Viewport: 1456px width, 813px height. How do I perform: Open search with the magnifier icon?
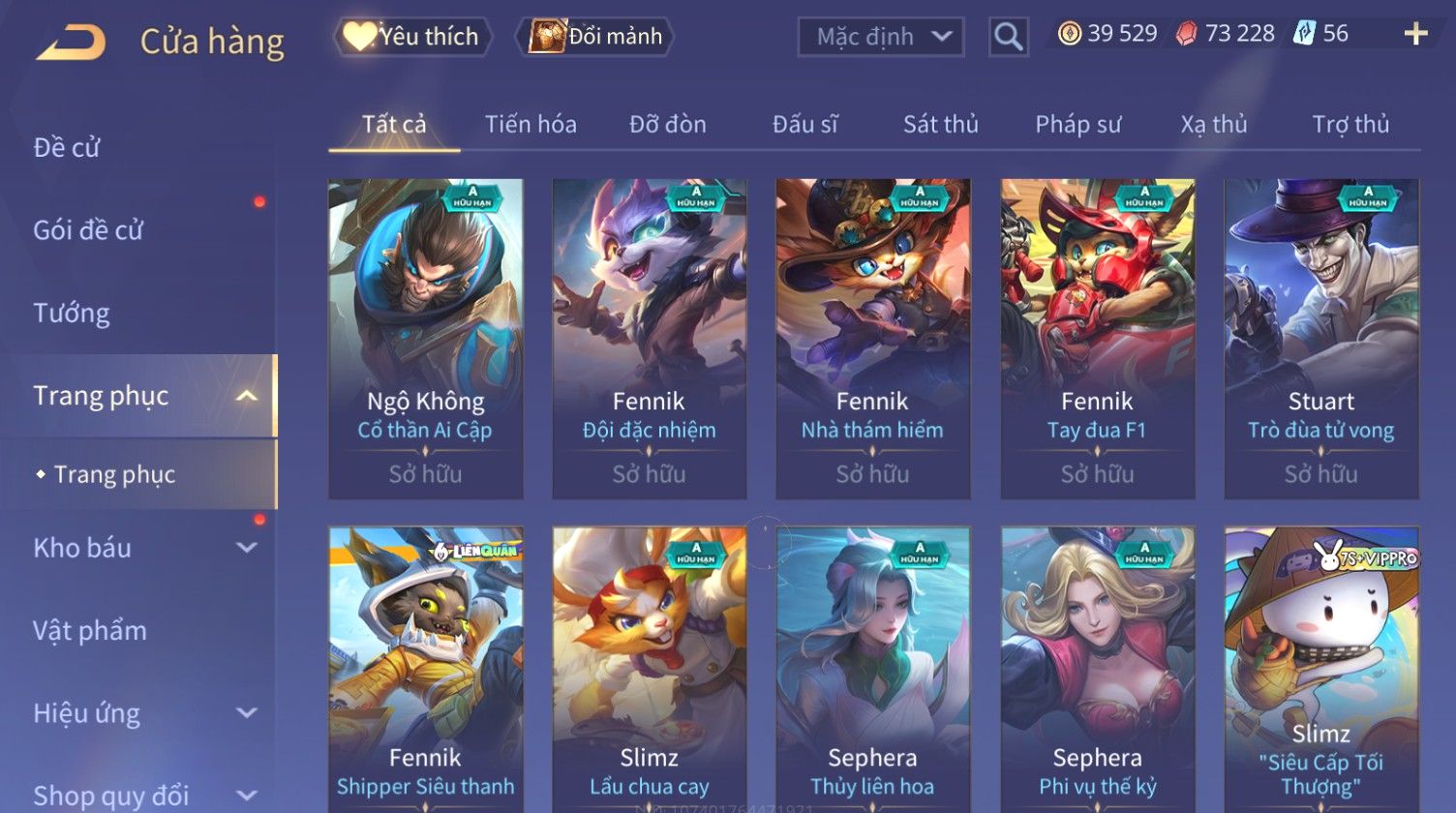[1008, 37]
